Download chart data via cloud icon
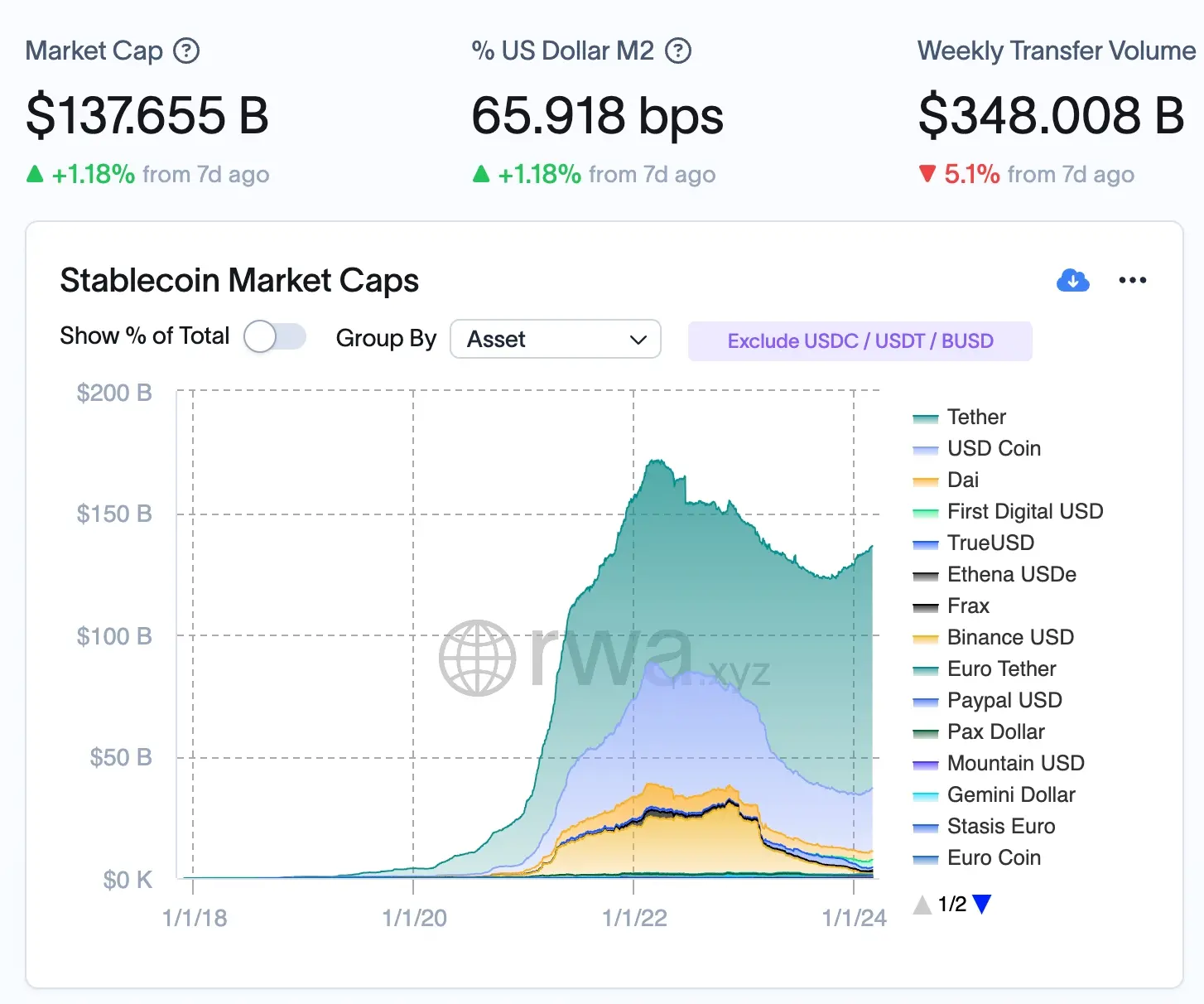The image size is (1204, 1004). [x=1073, y=280]
